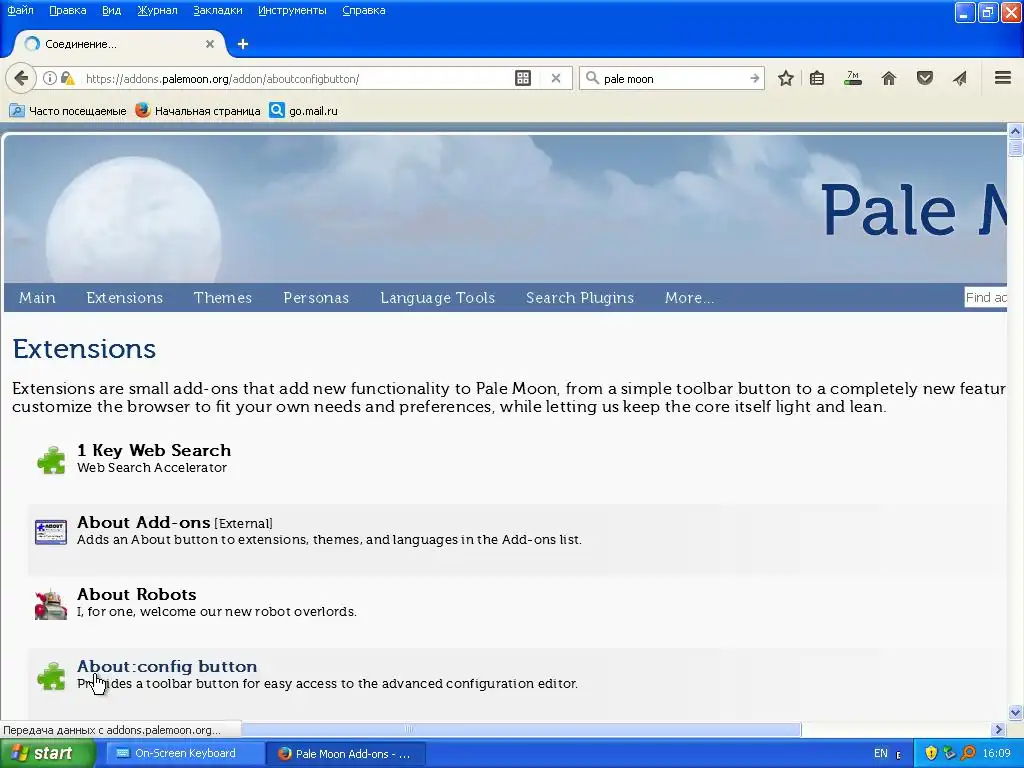Switch to Pale Moon Add-ons taskbar item
Viewport: 1024px width, 768px height.
347,754
